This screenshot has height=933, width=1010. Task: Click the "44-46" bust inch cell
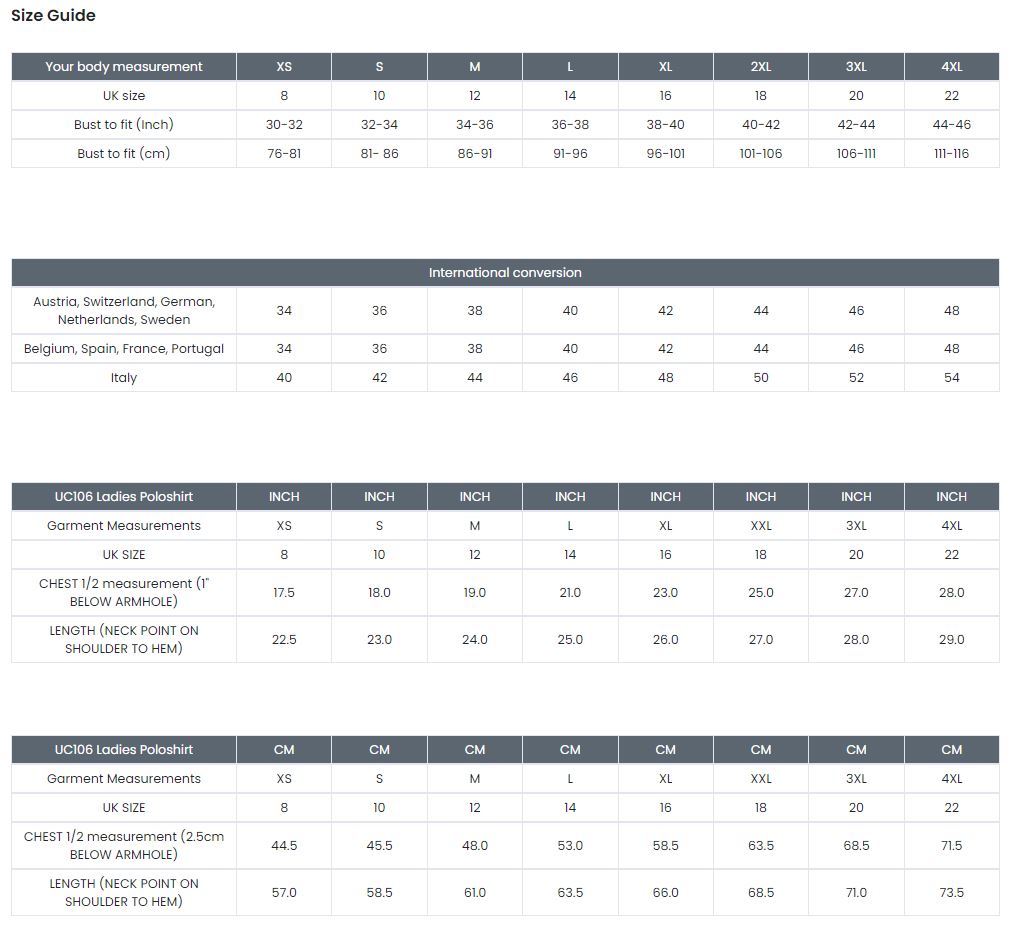951,124
